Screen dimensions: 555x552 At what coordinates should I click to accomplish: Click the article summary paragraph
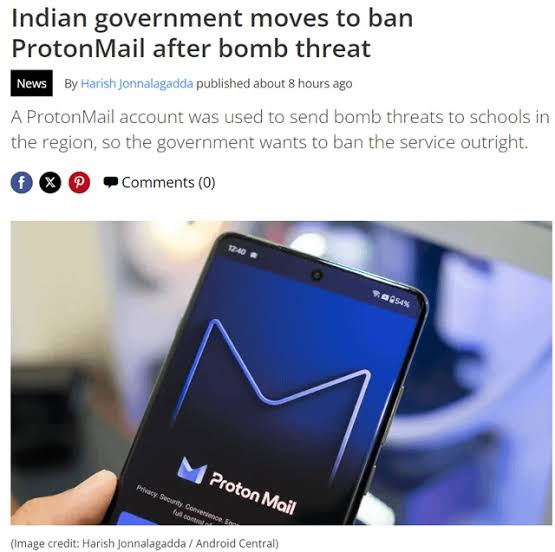280,130
